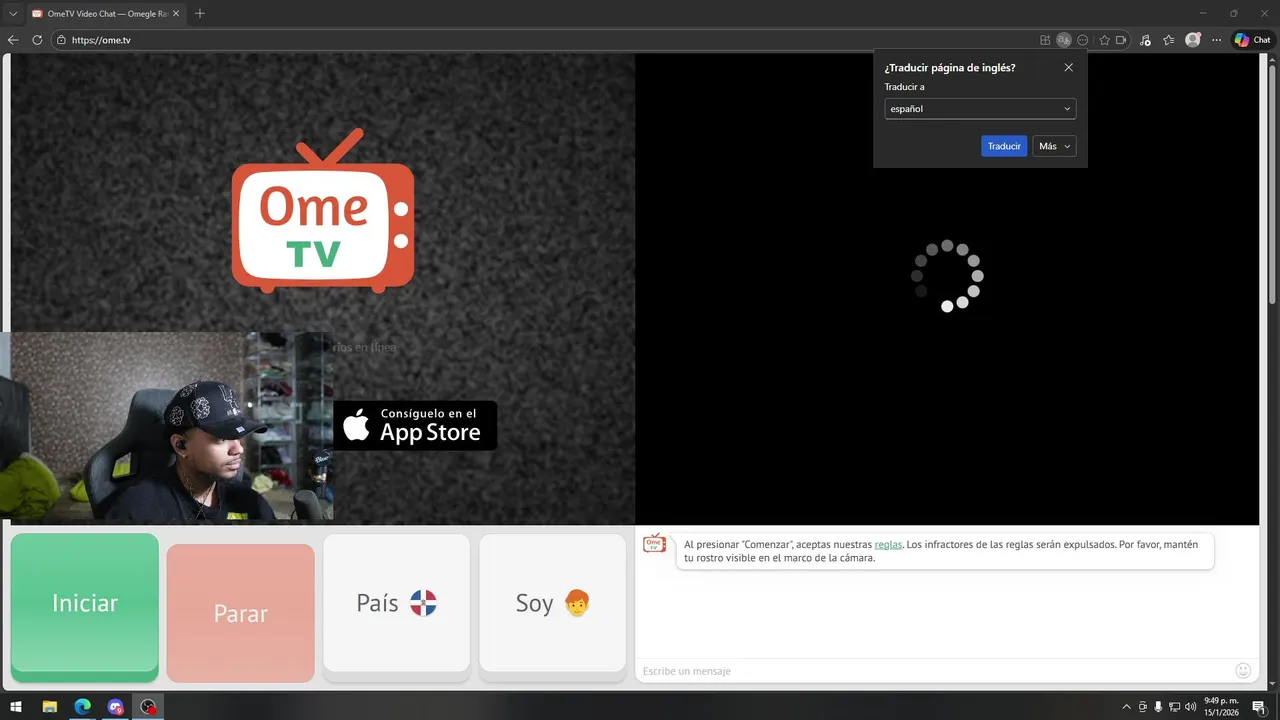
Task: Open the notification center icon
Action: coord(1259,707)
